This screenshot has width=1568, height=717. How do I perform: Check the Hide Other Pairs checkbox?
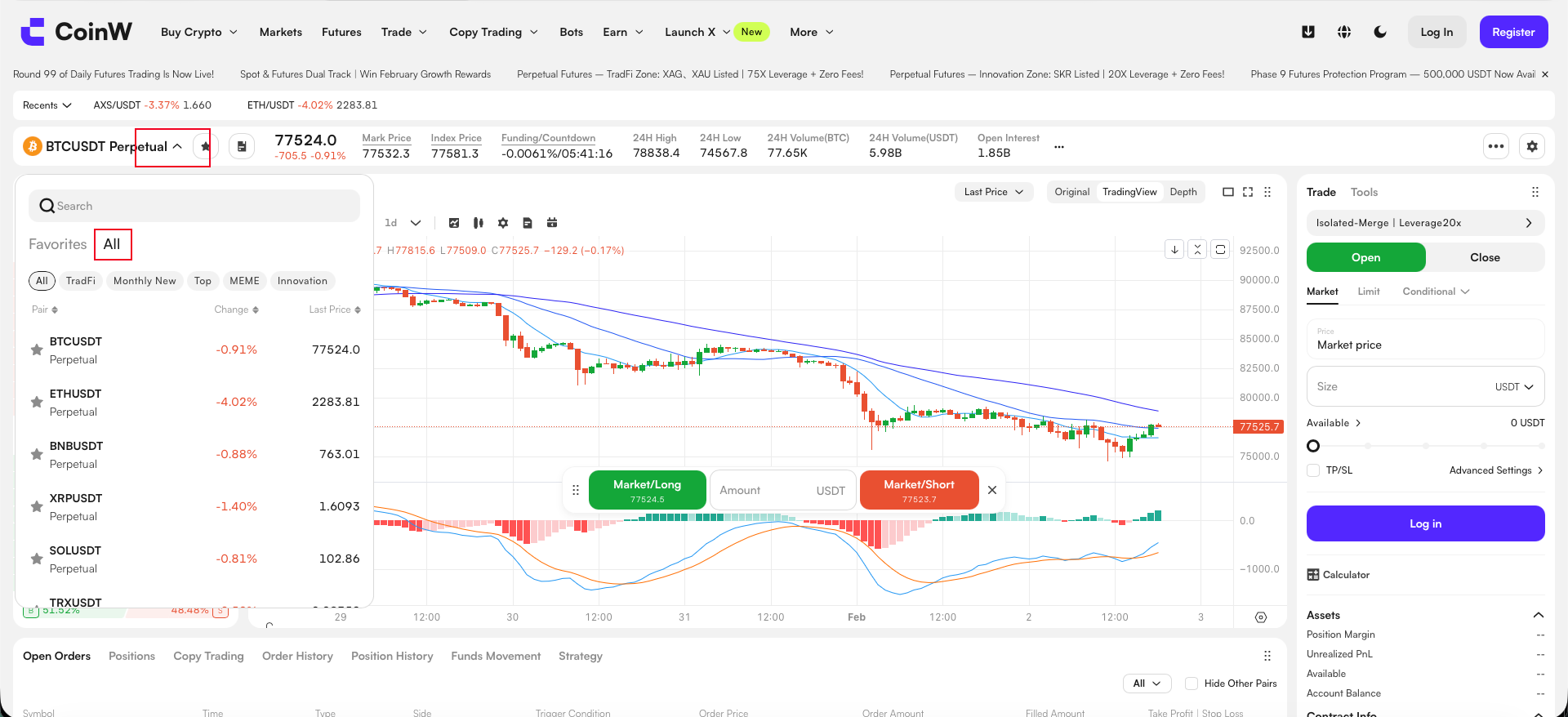(1192, 684)
